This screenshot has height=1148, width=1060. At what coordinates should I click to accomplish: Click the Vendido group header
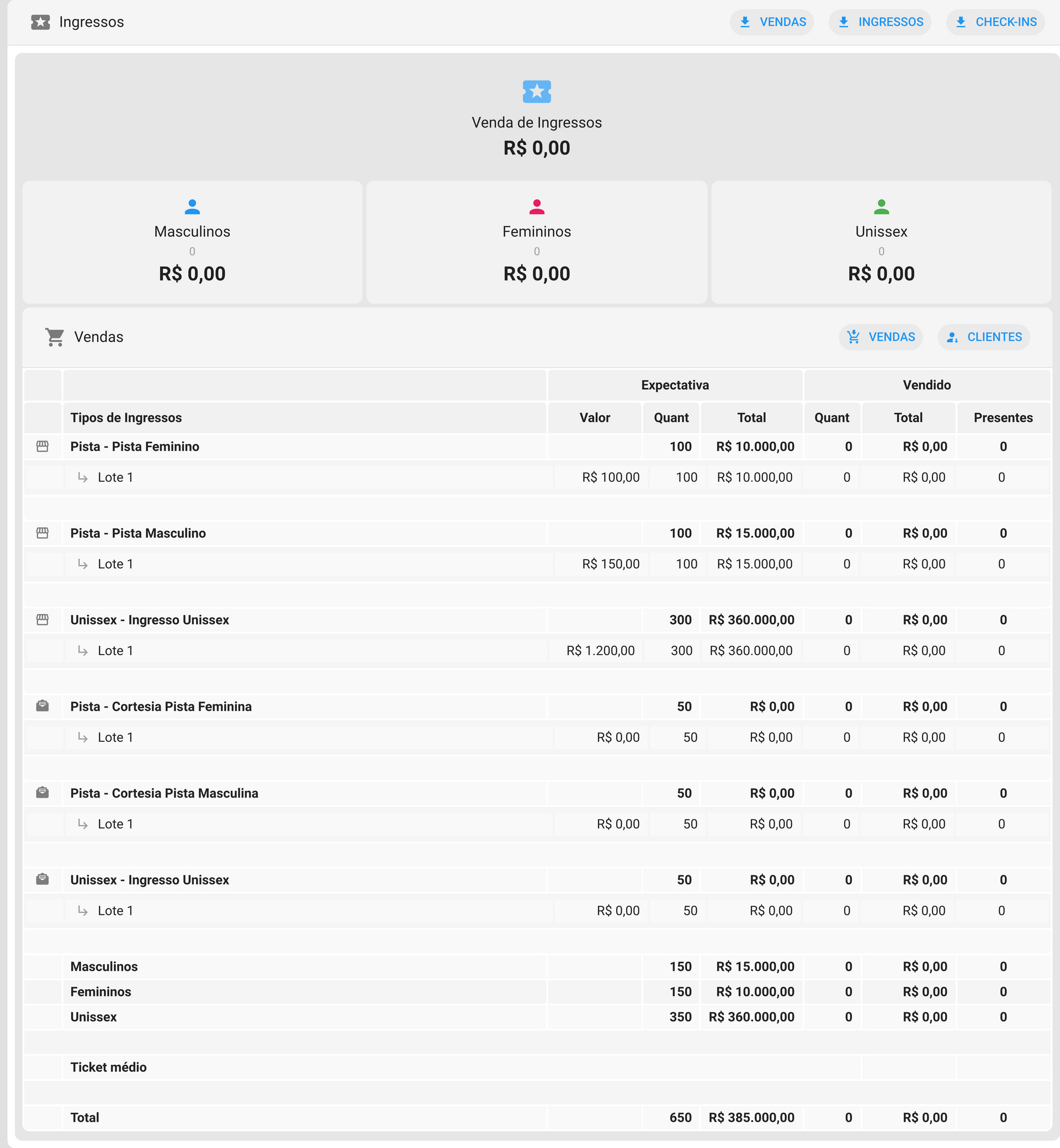point(927,385)
